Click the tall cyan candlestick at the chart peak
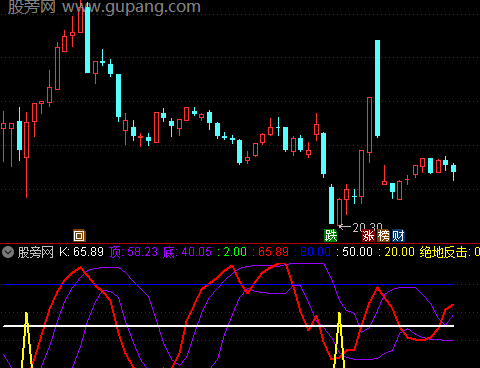Viewport: 480px width, 368px height. [x=87, y=39]
